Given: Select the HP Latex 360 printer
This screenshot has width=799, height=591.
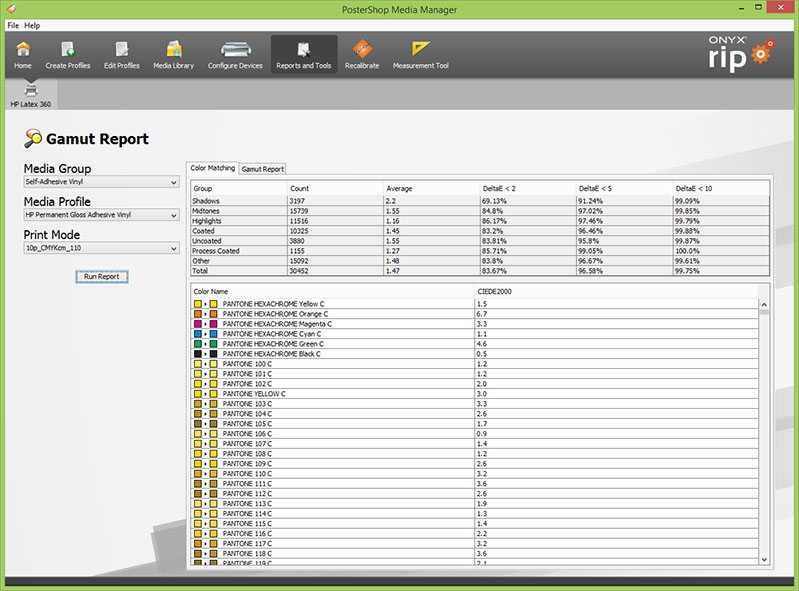Looking at the screenshot, I should tap(31, 95).
